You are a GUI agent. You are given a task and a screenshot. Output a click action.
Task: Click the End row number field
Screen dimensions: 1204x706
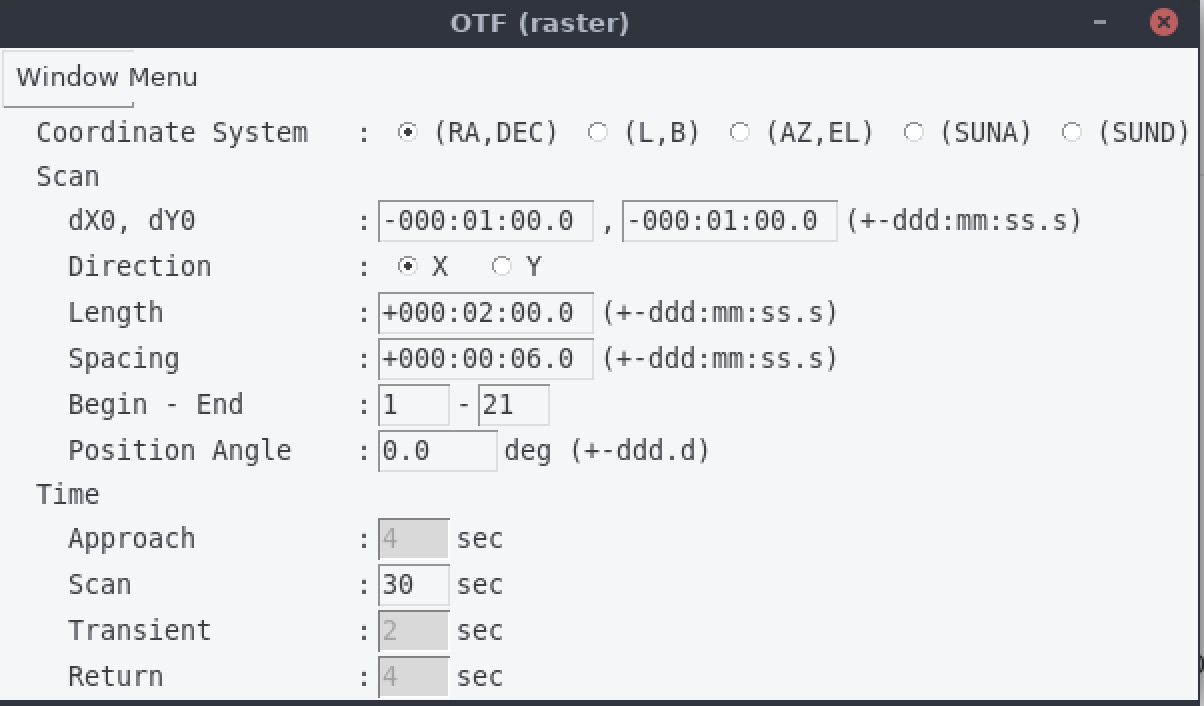[x=514, y=405]
